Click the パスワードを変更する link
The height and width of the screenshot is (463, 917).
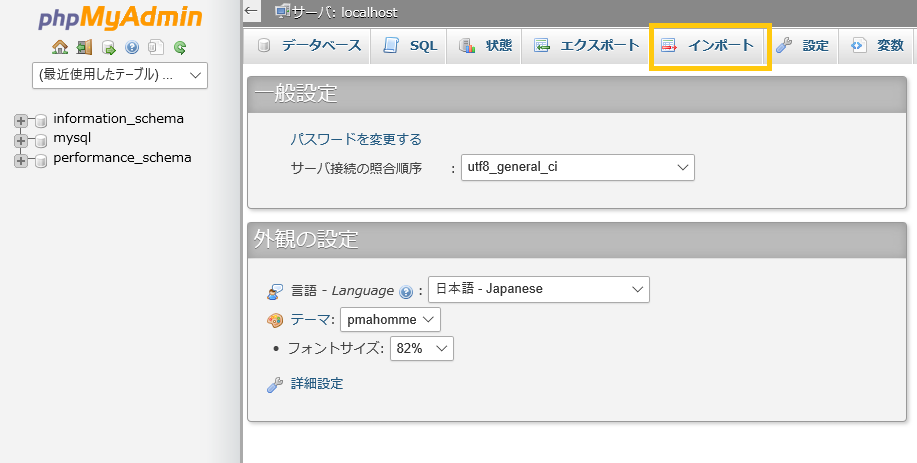[356, 139]
